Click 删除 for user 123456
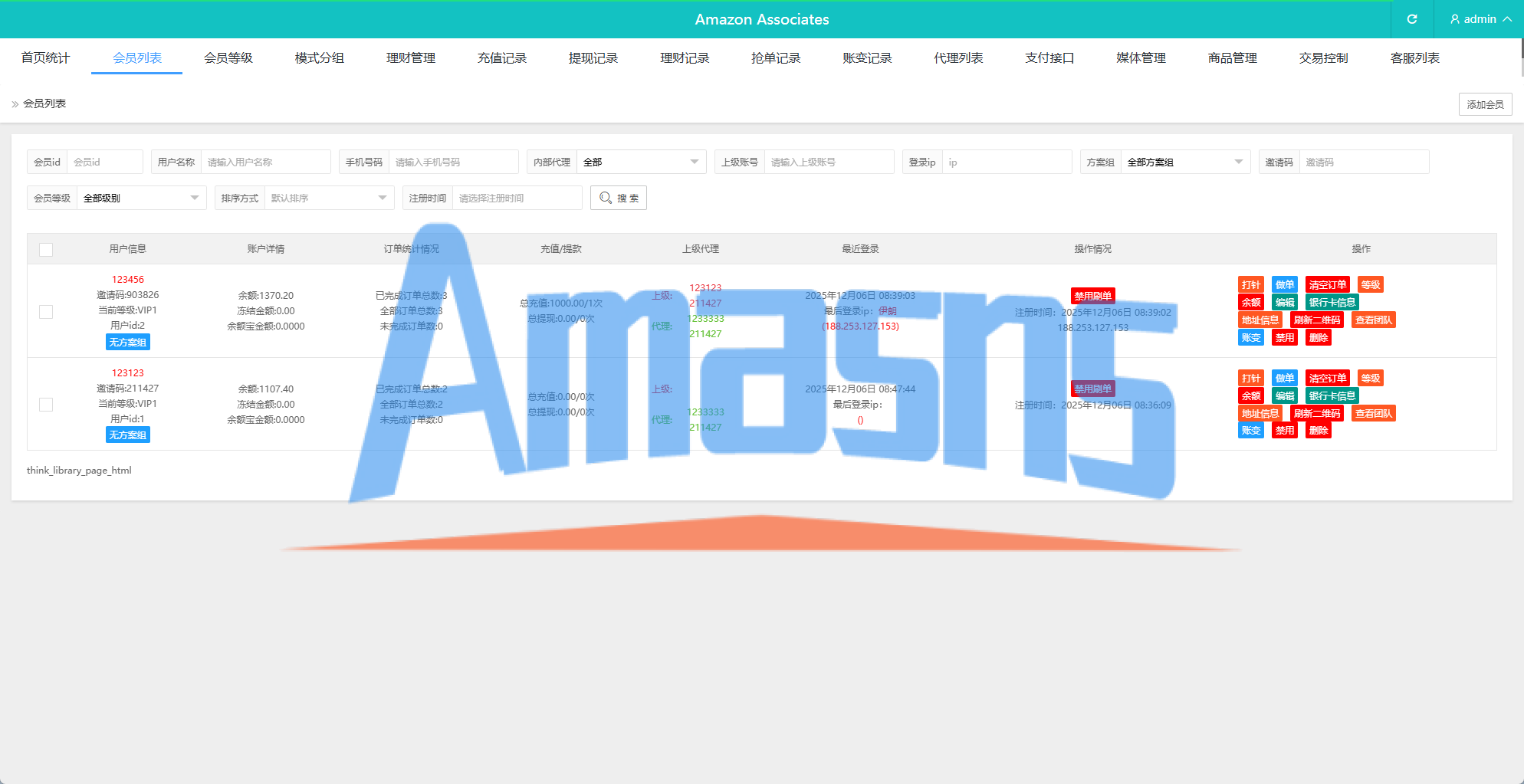Viewport: 1524px width, 784px height. [x=1319, y=338]
